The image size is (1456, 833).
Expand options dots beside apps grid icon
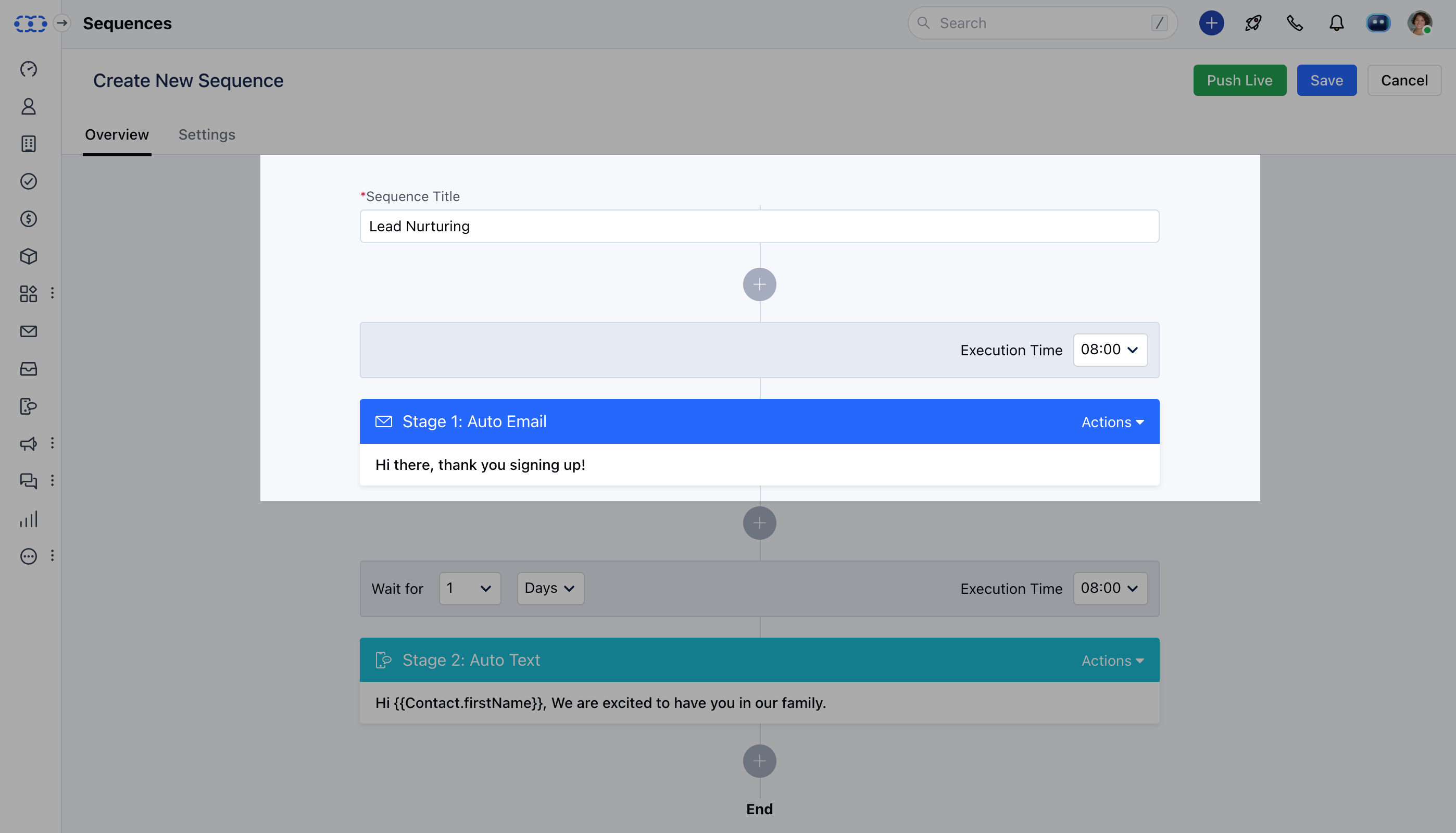[53, 293]
